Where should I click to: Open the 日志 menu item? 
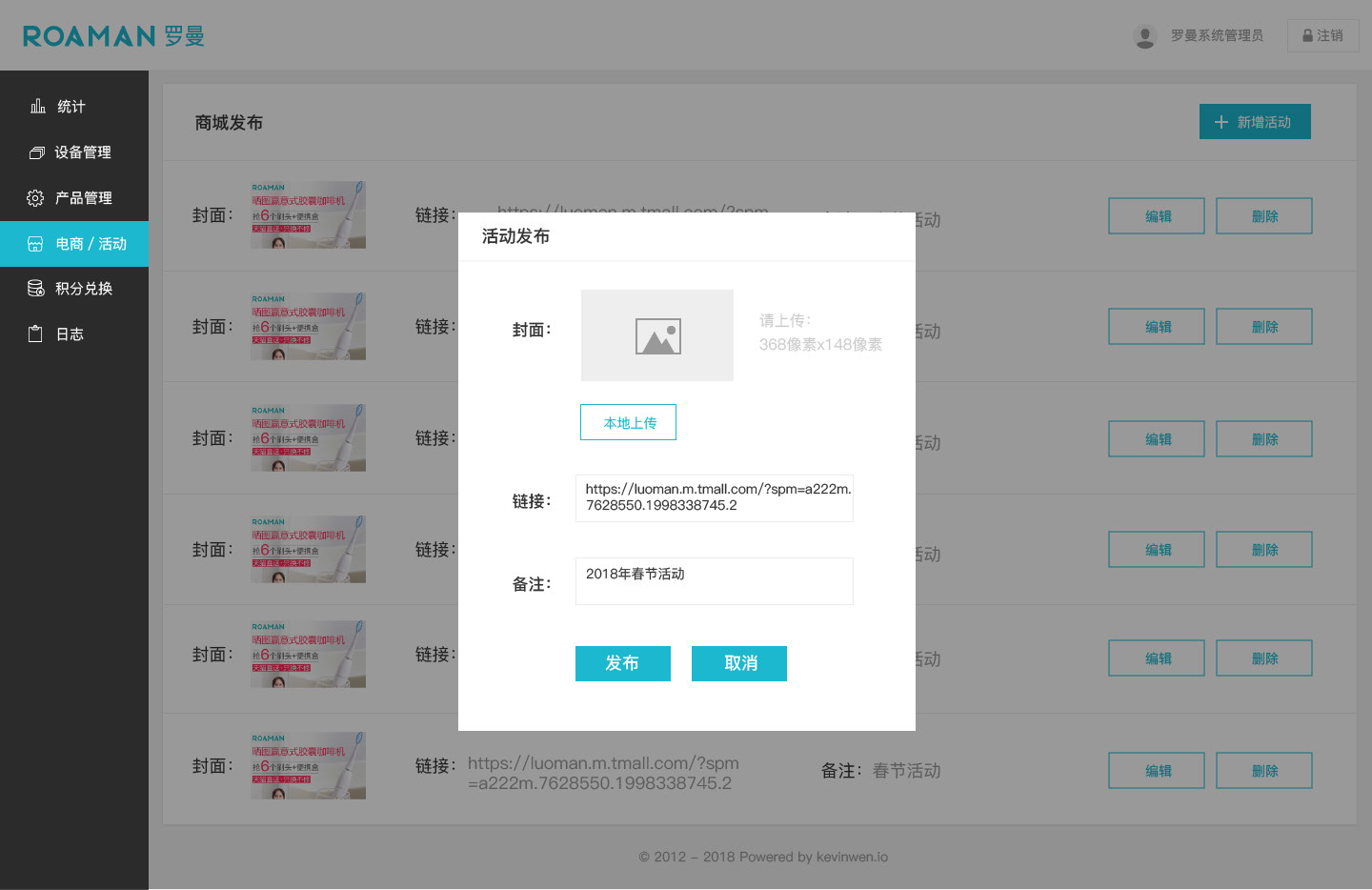pyautogui.click(x=70, y=334)
